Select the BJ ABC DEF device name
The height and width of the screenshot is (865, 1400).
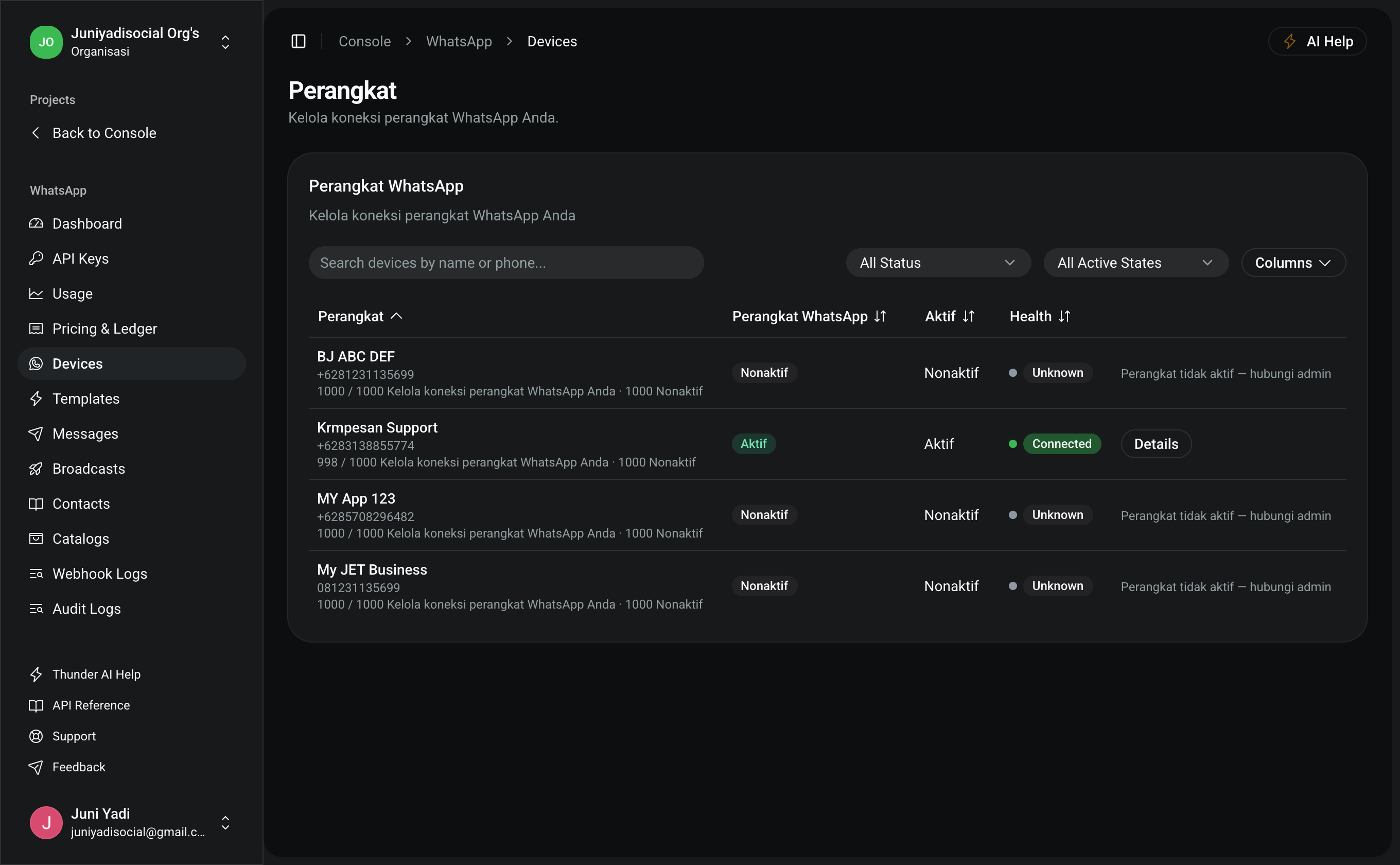pyautogui.click(x=356, y=356)
